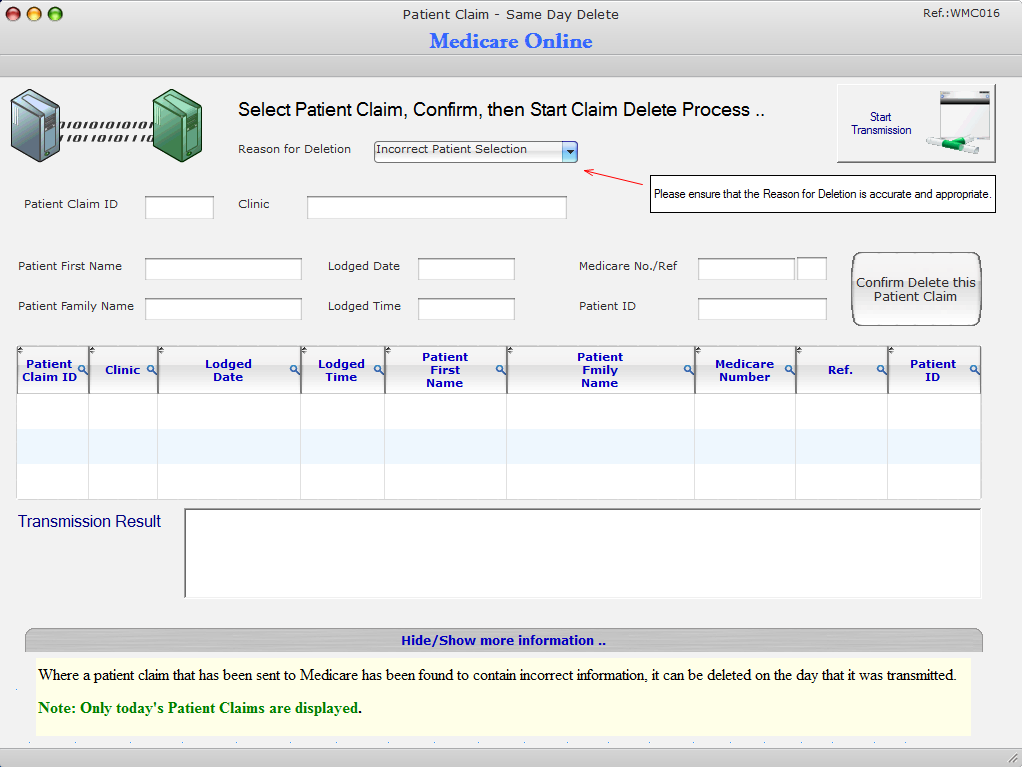Viewport: 1022px width, 767px height.
Task: Click the yellow minimize window button
Action: point(34,14)
